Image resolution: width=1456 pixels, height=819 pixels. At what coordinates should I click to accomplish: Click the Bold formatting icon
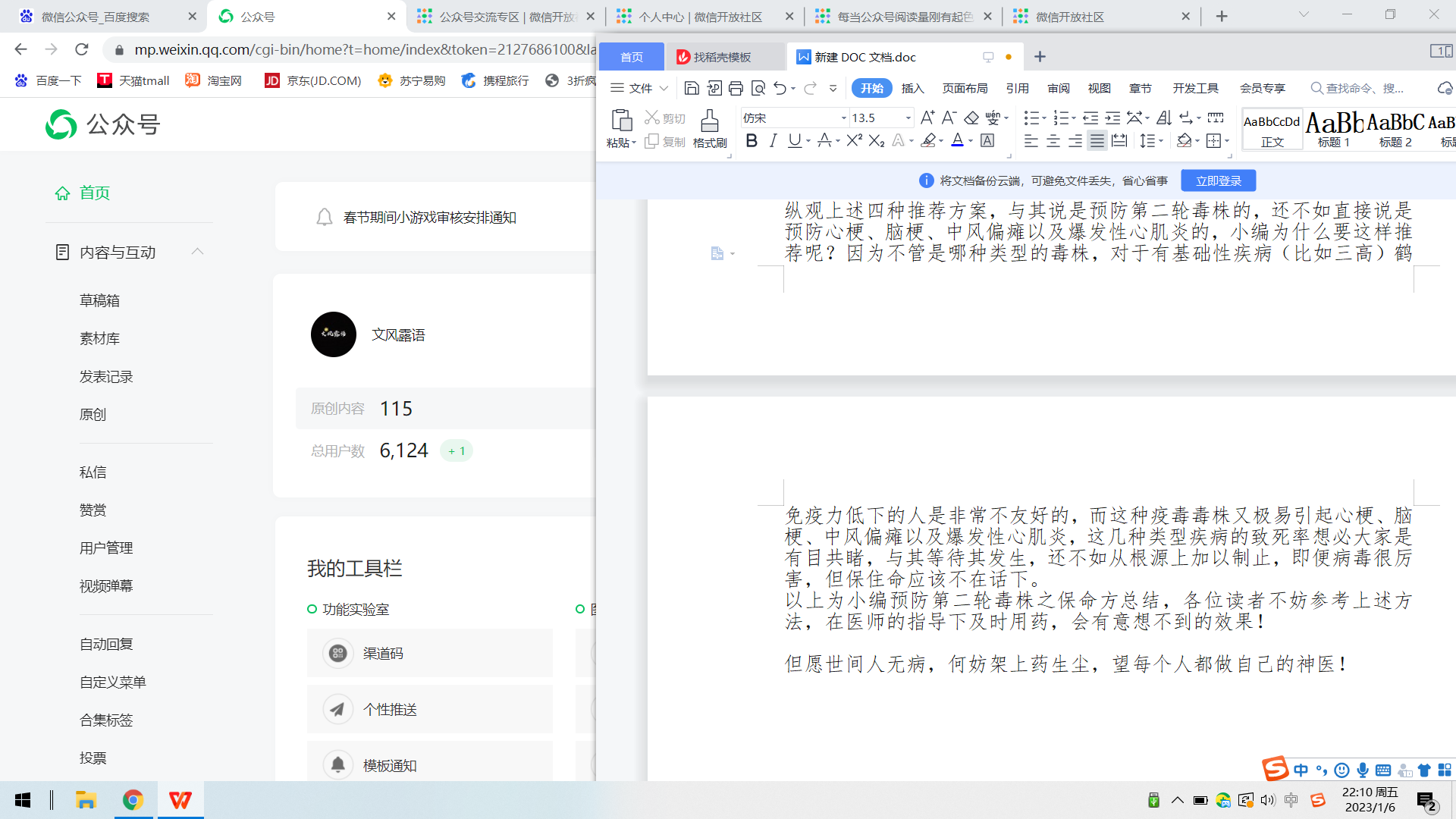click(752, 140)
